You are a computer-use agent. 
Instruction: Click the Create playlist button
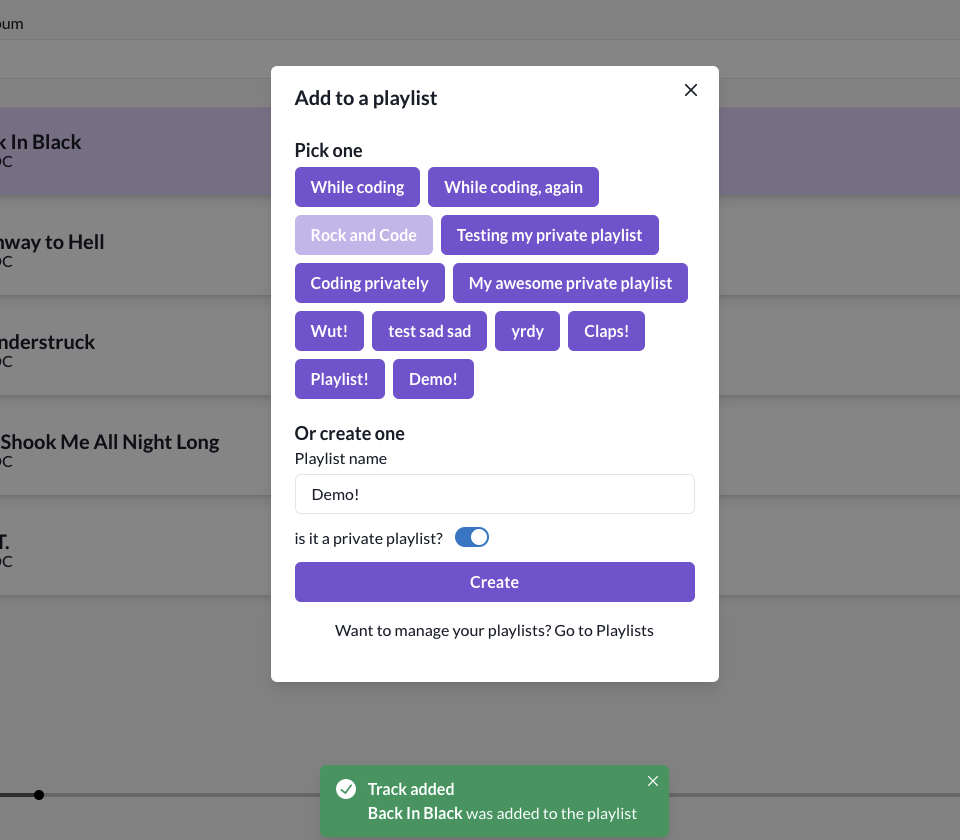[495, 582]
